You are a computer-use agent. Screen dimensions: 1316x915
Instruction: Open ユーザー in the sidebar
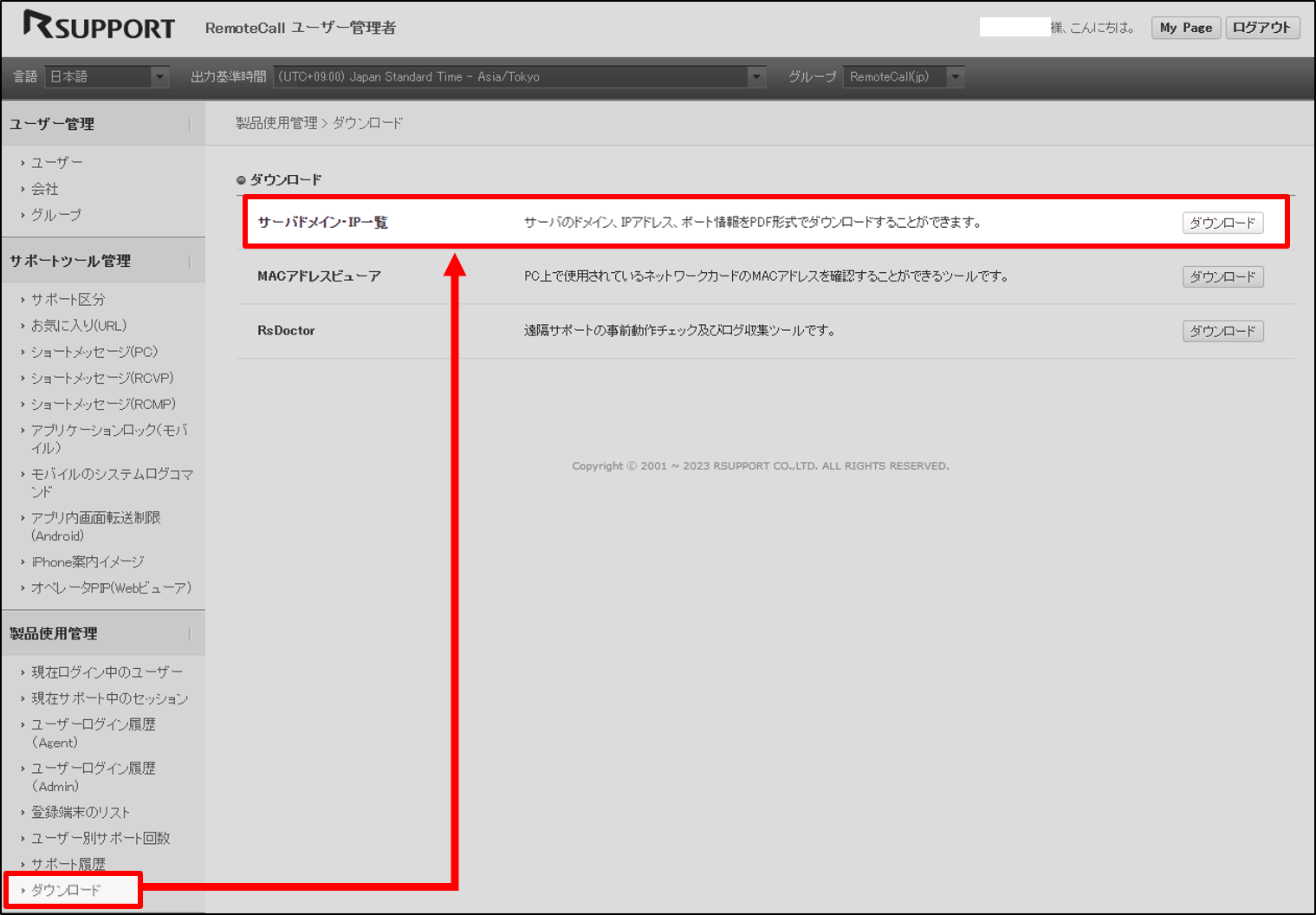57,162
